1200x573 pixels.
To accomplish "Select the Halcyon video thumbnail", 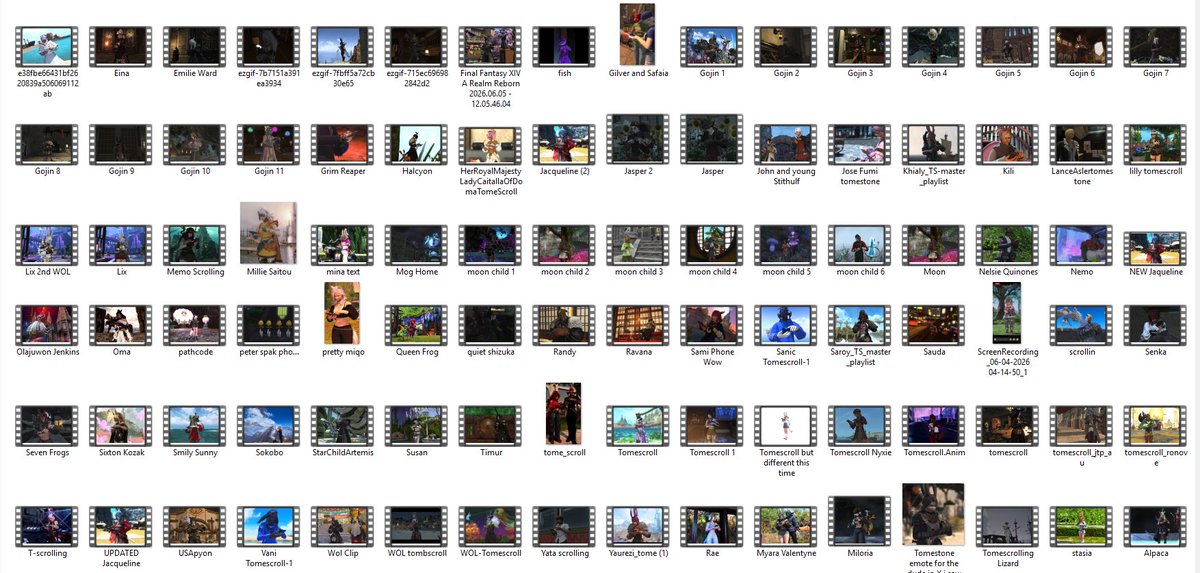I will [415, 144].
